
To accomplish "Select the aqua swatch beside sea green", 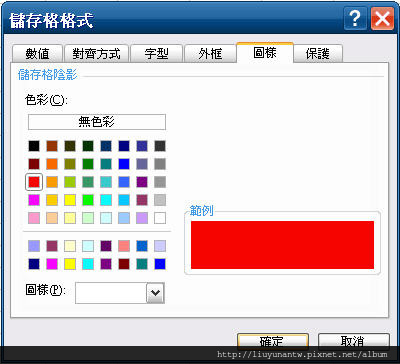I will [x=106, y=182].
